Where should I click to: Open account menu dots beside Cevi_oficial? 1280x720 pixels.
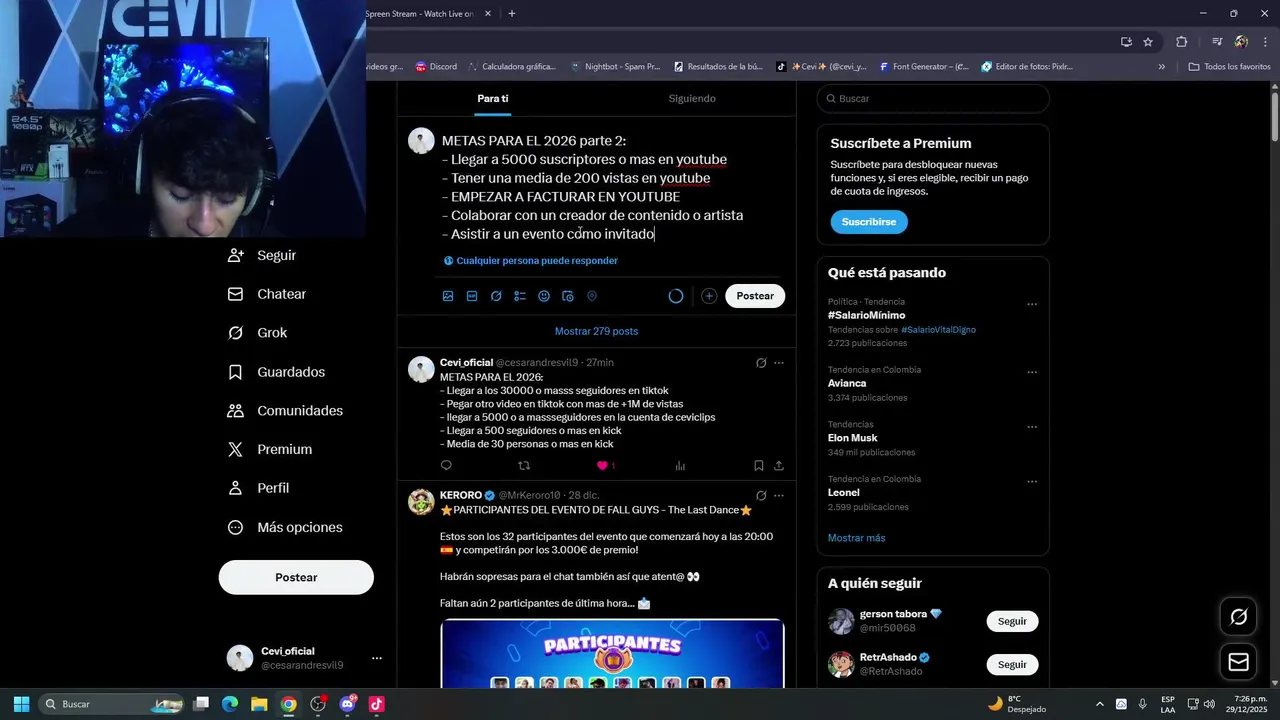(377, 658)
